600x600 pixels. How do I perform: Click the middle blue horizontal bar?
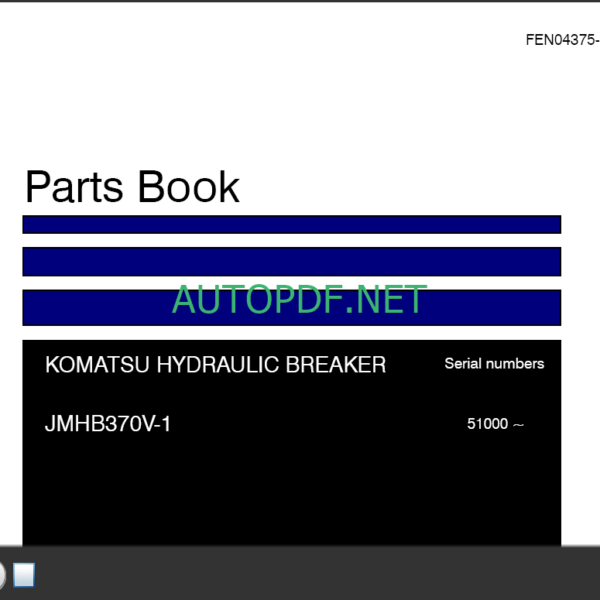pyautogui.click(x=291, y=262)
